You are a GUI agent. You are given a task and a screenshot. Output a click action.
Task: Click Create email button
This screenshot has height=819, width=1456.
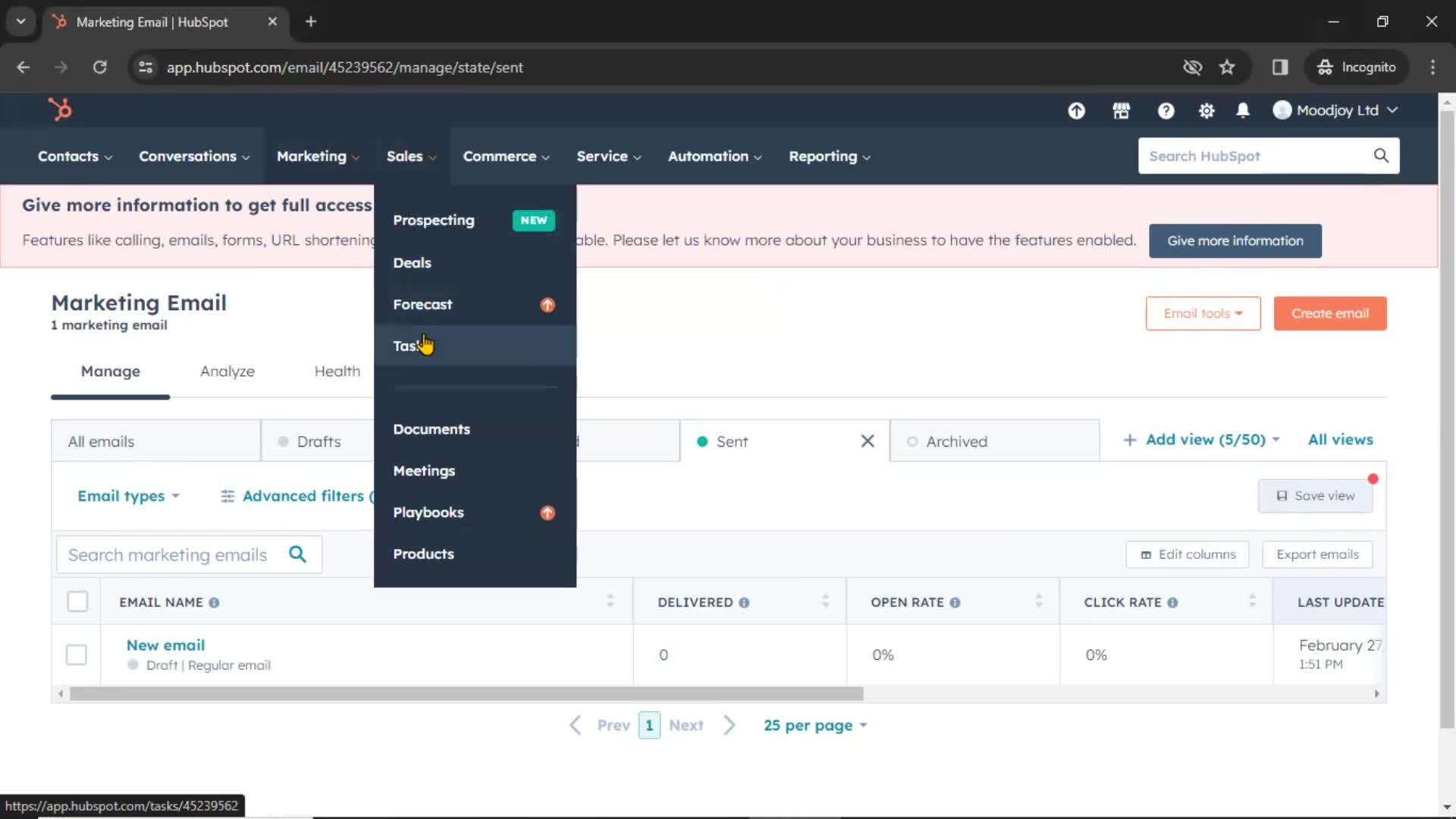(x=1330, y=313)
